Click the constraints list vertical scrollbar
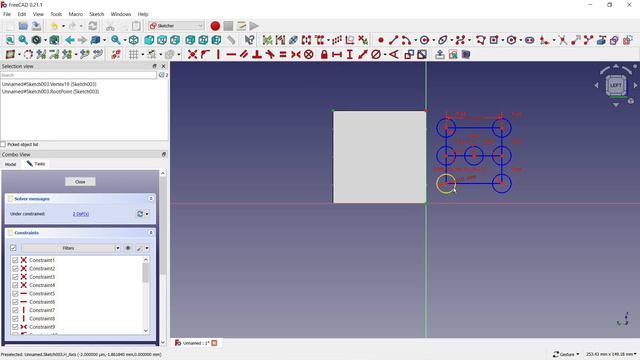Viewport: 640px width, 360px height. 146,272
